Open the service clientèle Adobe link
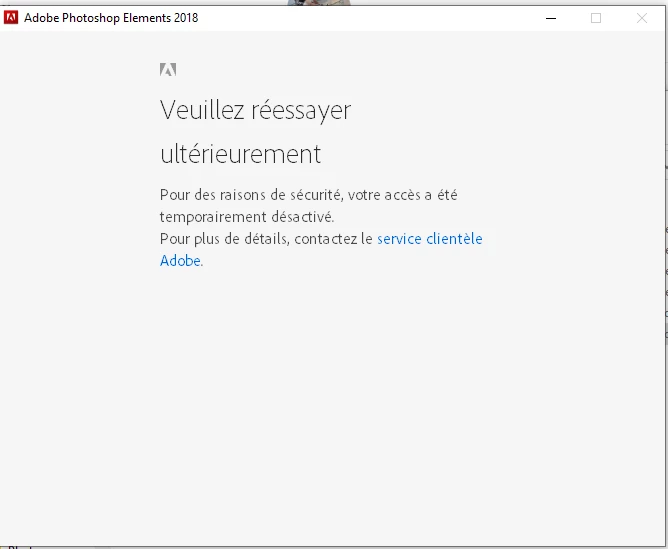668x549 pixels. coord(429,239)
